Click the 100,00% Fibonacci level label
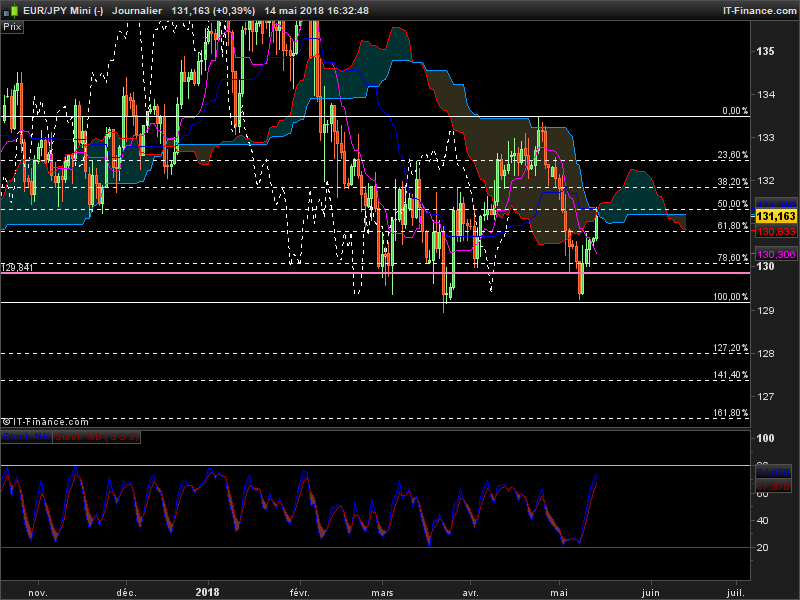This screenshot has width=800, height=600. (x=731, y=297)
